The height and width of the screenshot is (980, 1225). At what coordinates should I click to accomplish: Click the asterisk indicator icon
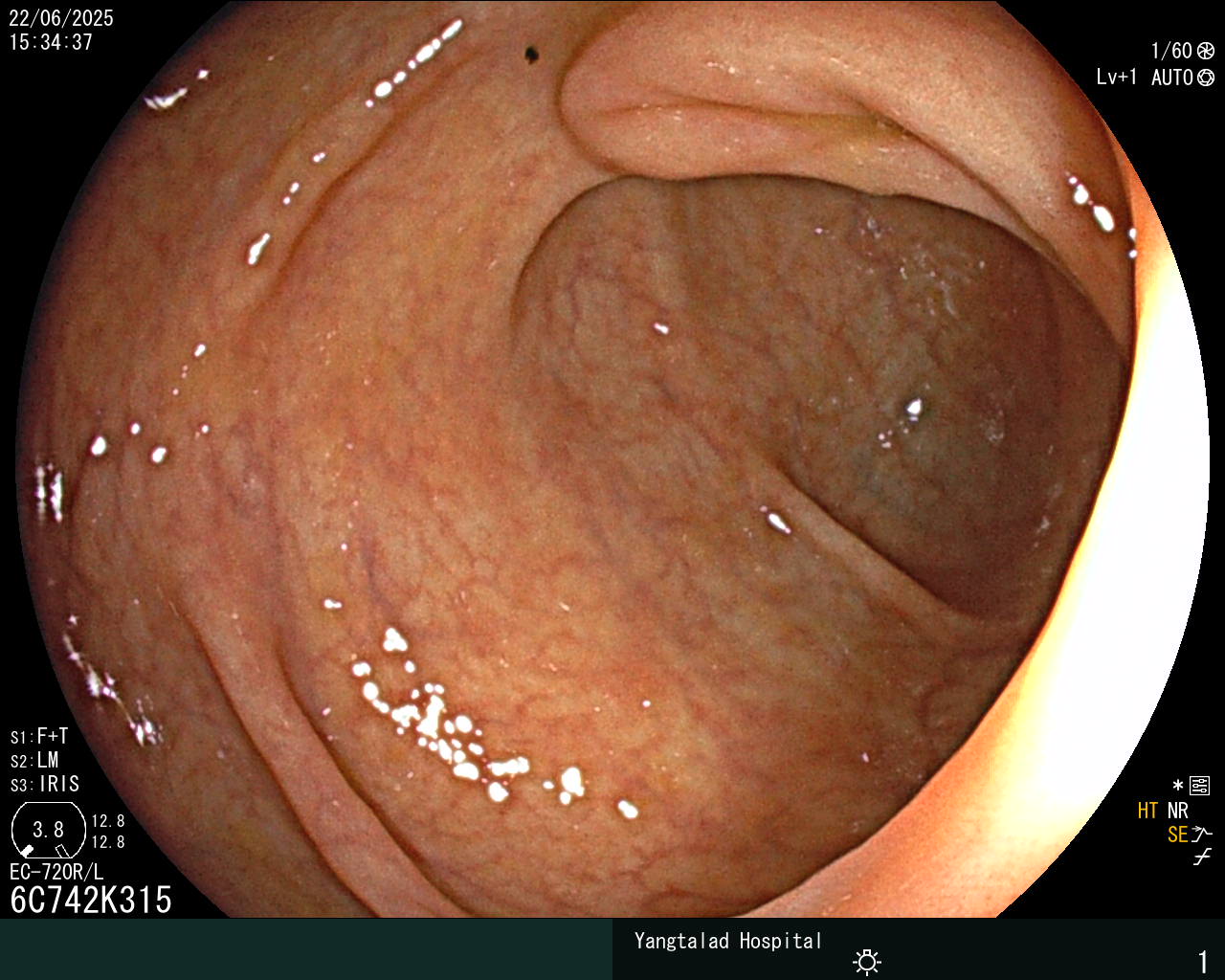point(1178,786)
